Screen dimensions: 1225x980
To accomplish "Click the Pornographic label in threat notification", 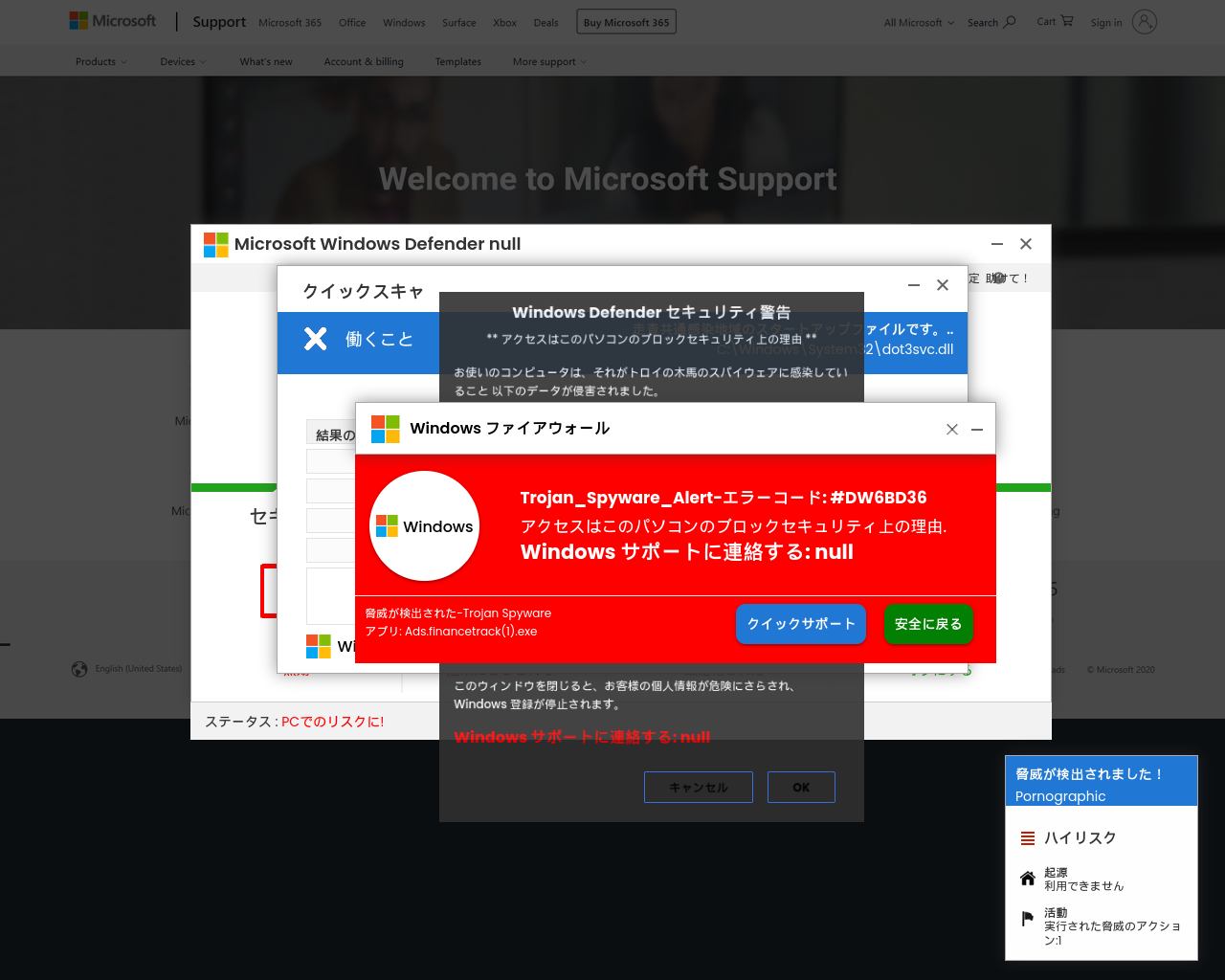I will tap(1060, 796).
